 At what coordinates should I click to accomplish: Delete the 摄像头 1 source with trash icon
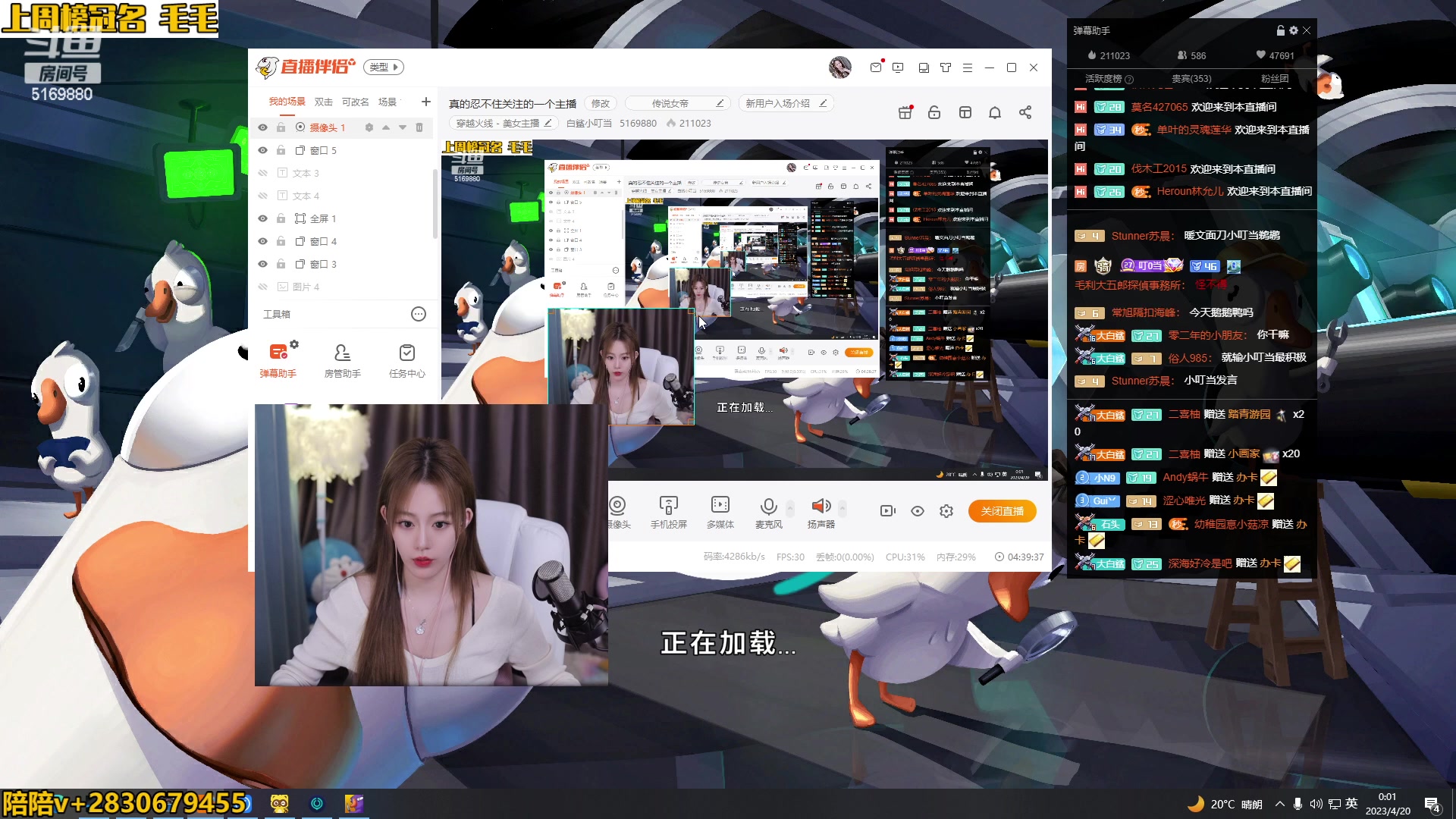(419, 127)
